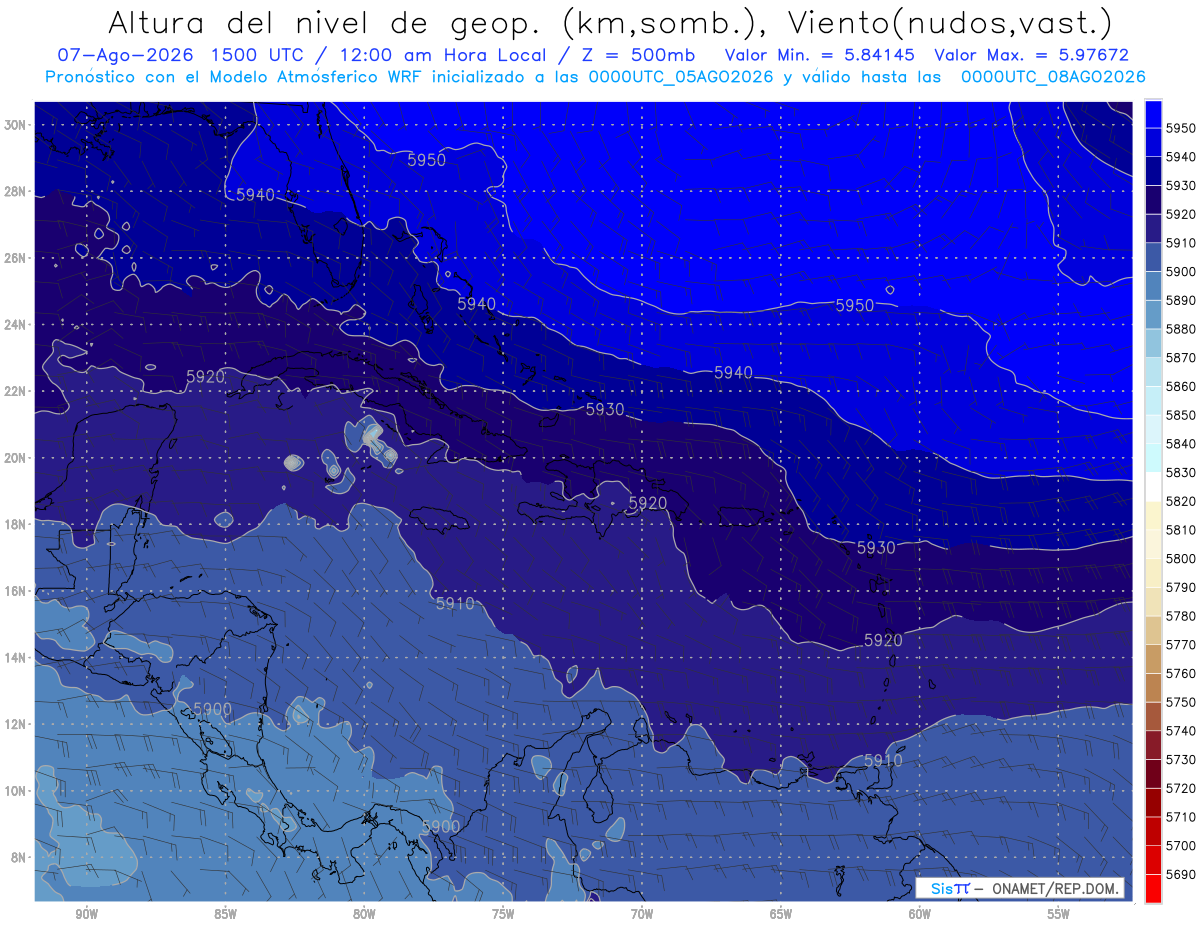Click the colorbar tick label "5820"
This screenshot has height=927, width=1200.
(1180, 501)
